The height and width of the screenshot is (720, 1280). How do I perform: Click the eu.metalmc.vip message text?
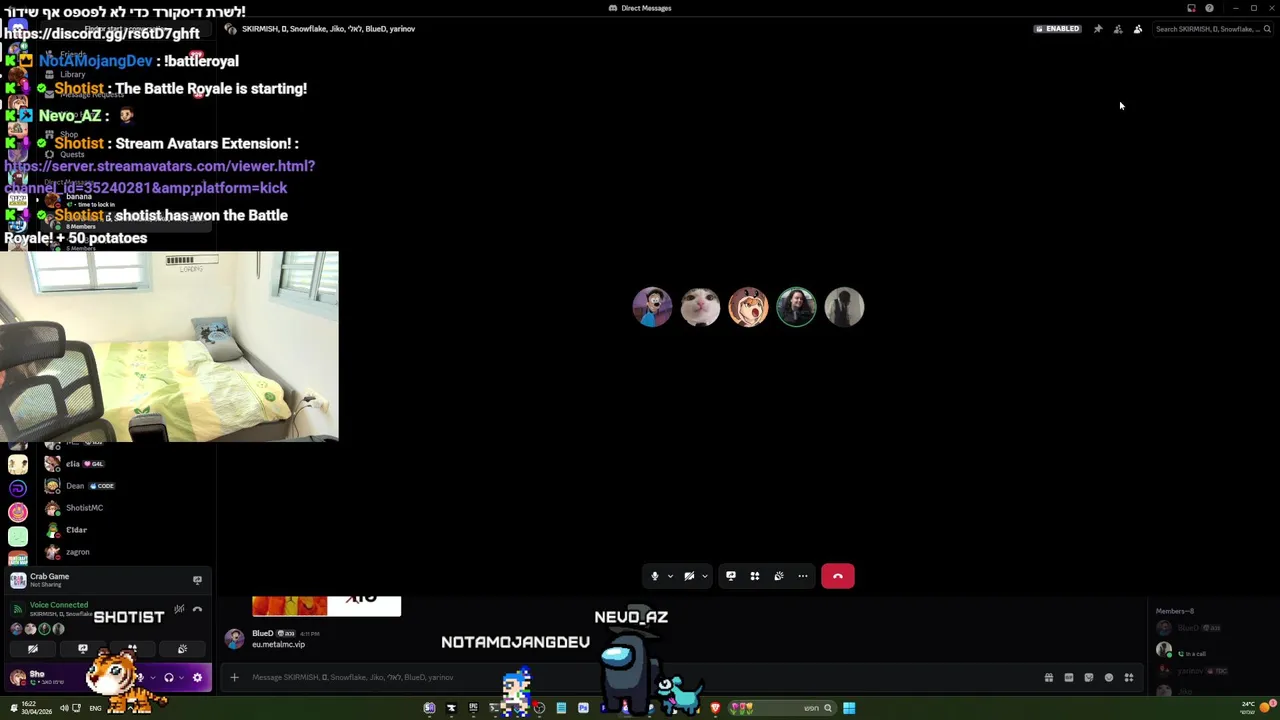(279, 645)
